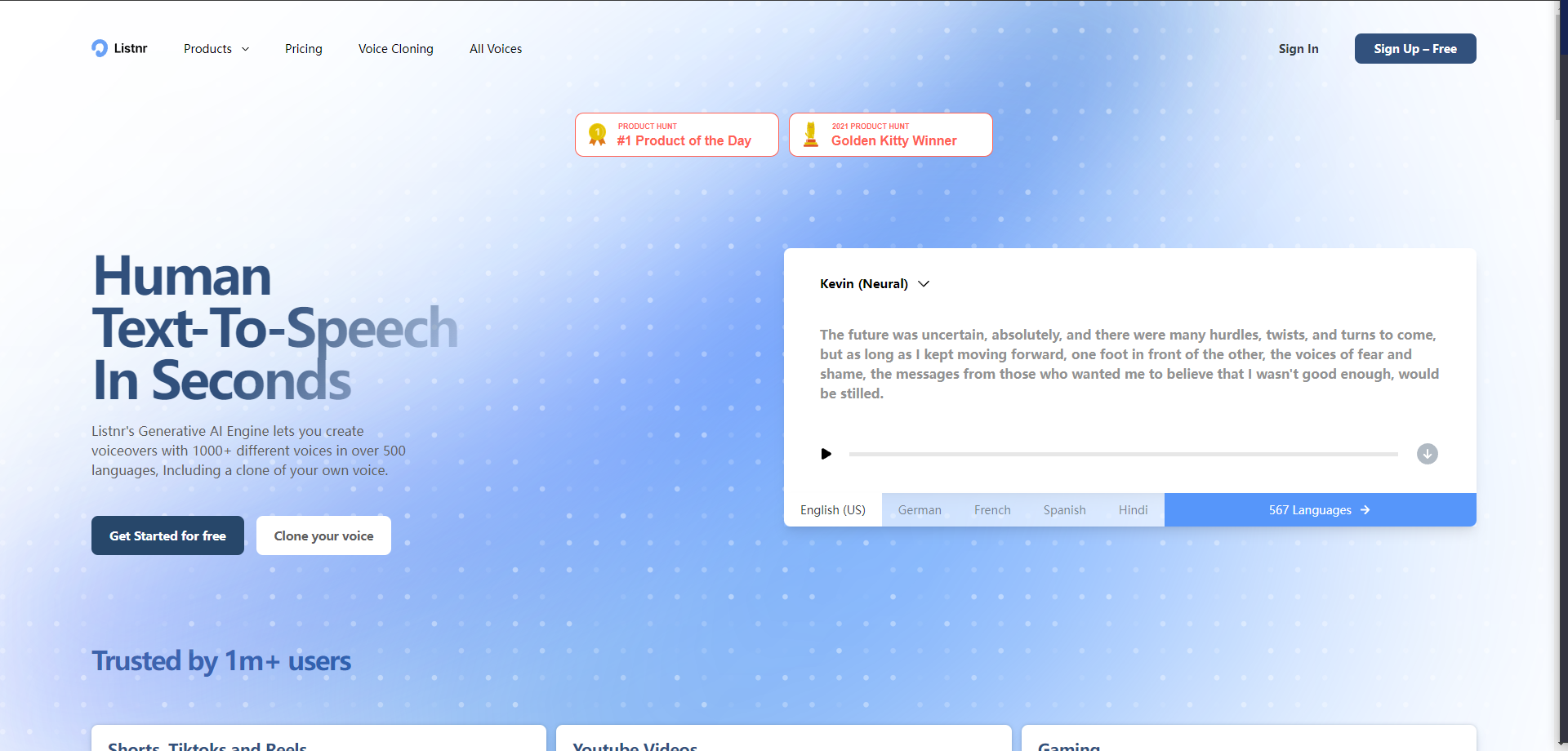The height and width of the screenshot is (751, 1568).
Task: Click the Product Hunt medal badge icon
Action: point(597,135)
